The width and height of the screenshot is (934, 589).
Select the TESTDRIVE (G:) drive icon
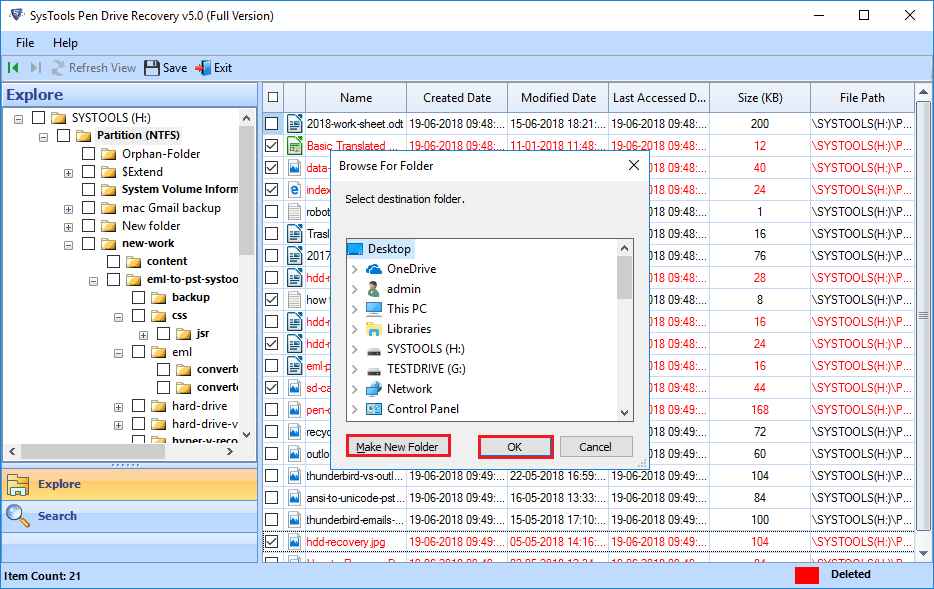click(373, 370)
